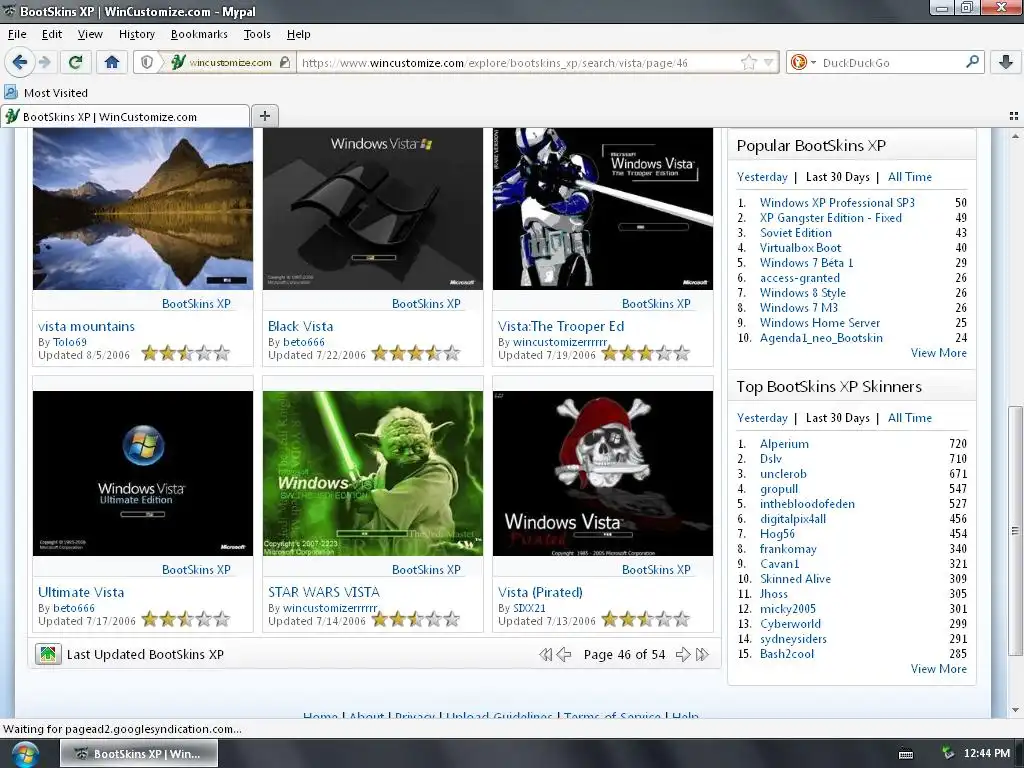This screenshot has width=1024, height=768.
Task: Open author SIXX21 profile link
Action: (529, 607)
